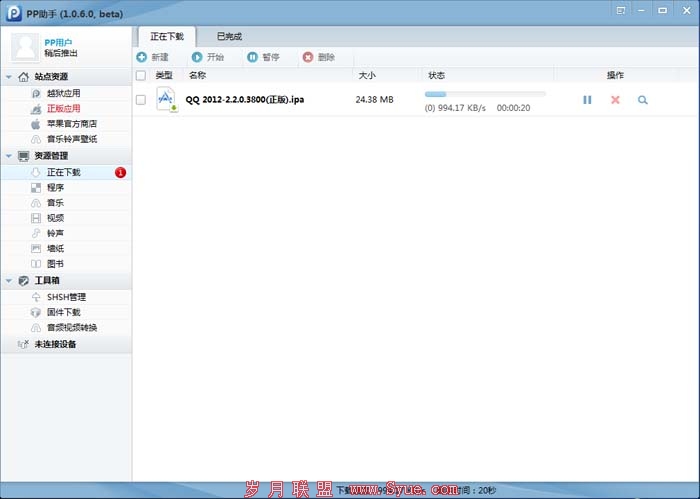
Task: Open 视频 label in sidebar
Action: [x=55, y=218]
